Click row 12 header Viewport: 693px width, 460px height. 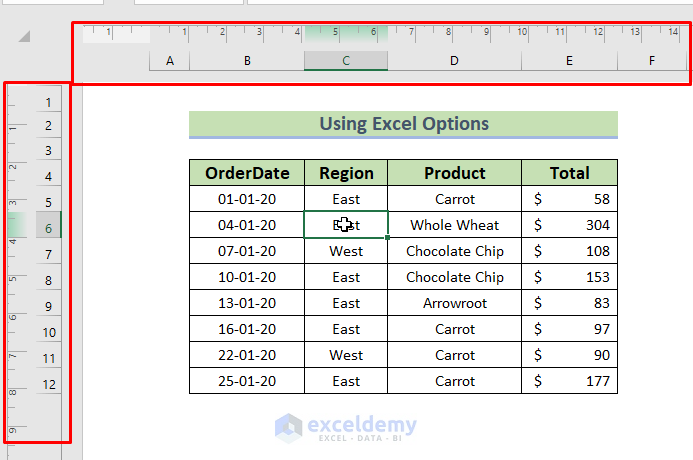point(48,384)
